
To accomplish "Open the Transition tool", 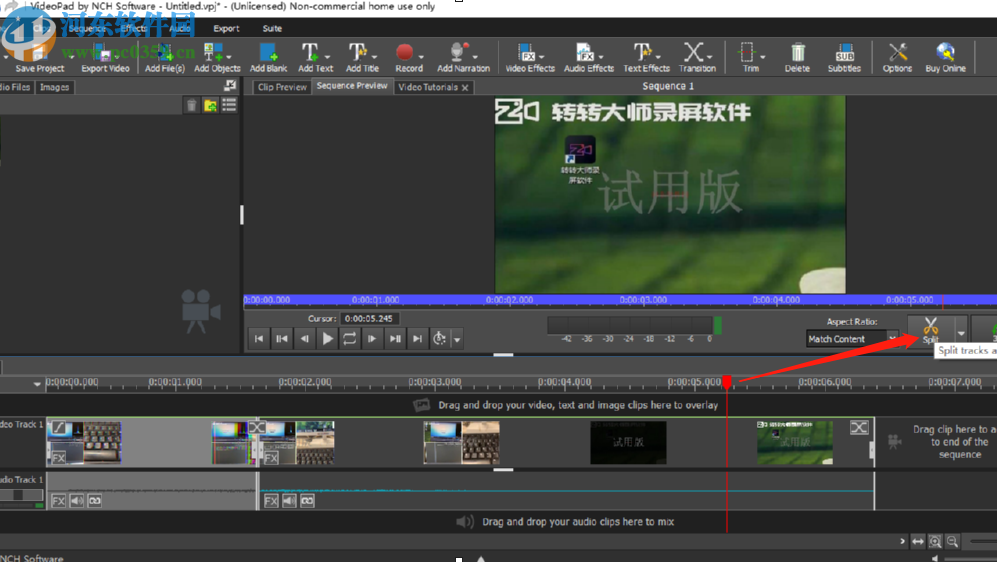I will coord(696,56).
